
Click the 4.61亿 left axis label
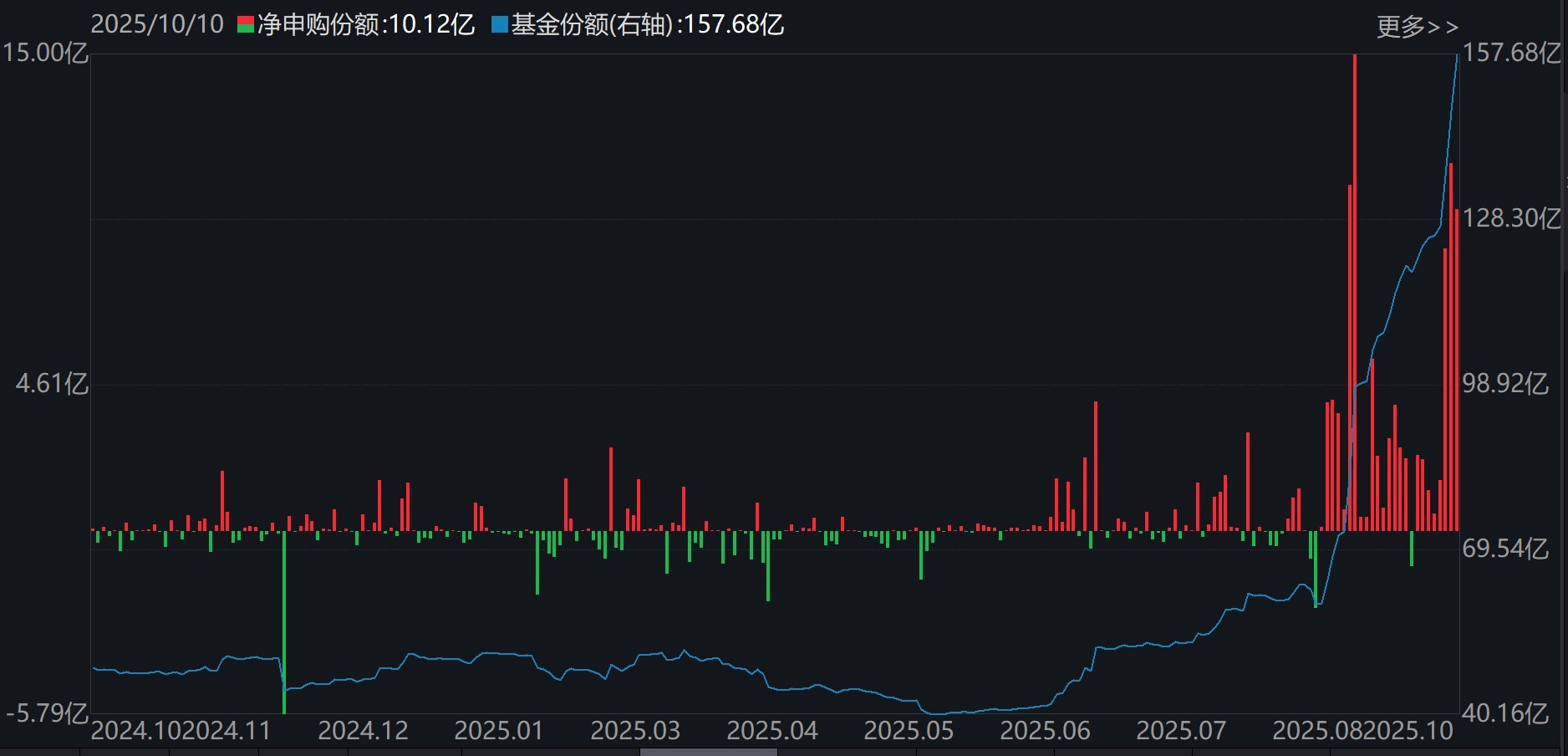coord(52,384)
